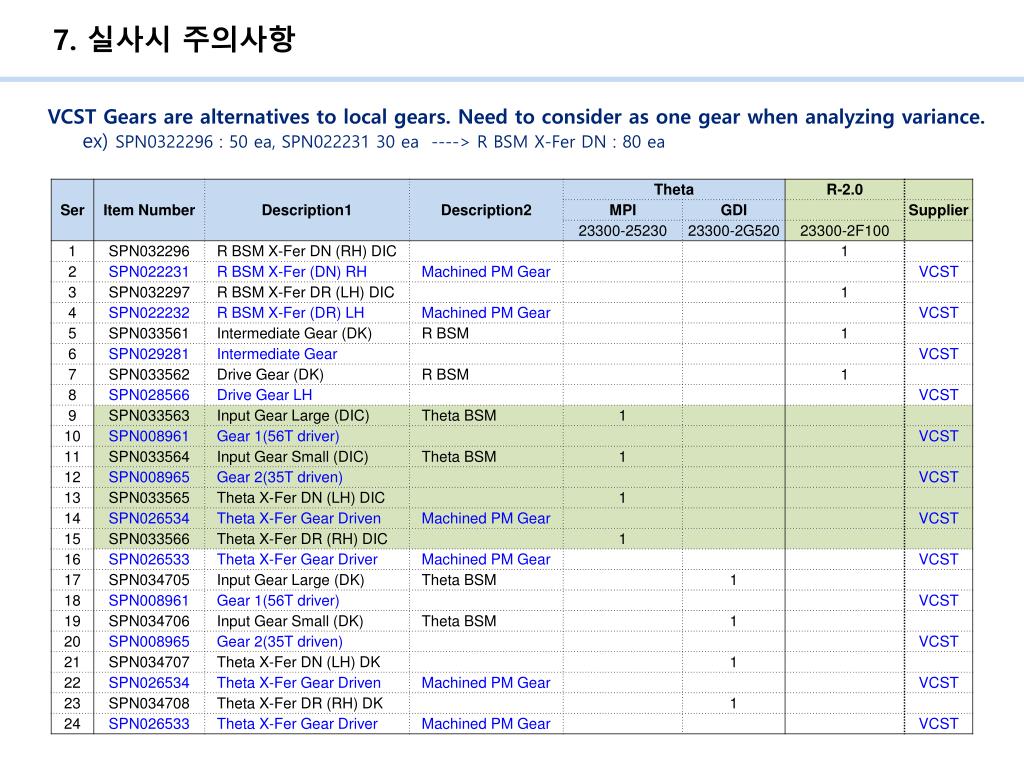Select the 'VCST Gears are alternatives' note sentence
Image resolution: width=1024 pixels, height=768 pixels.
(x=516, y=117)
